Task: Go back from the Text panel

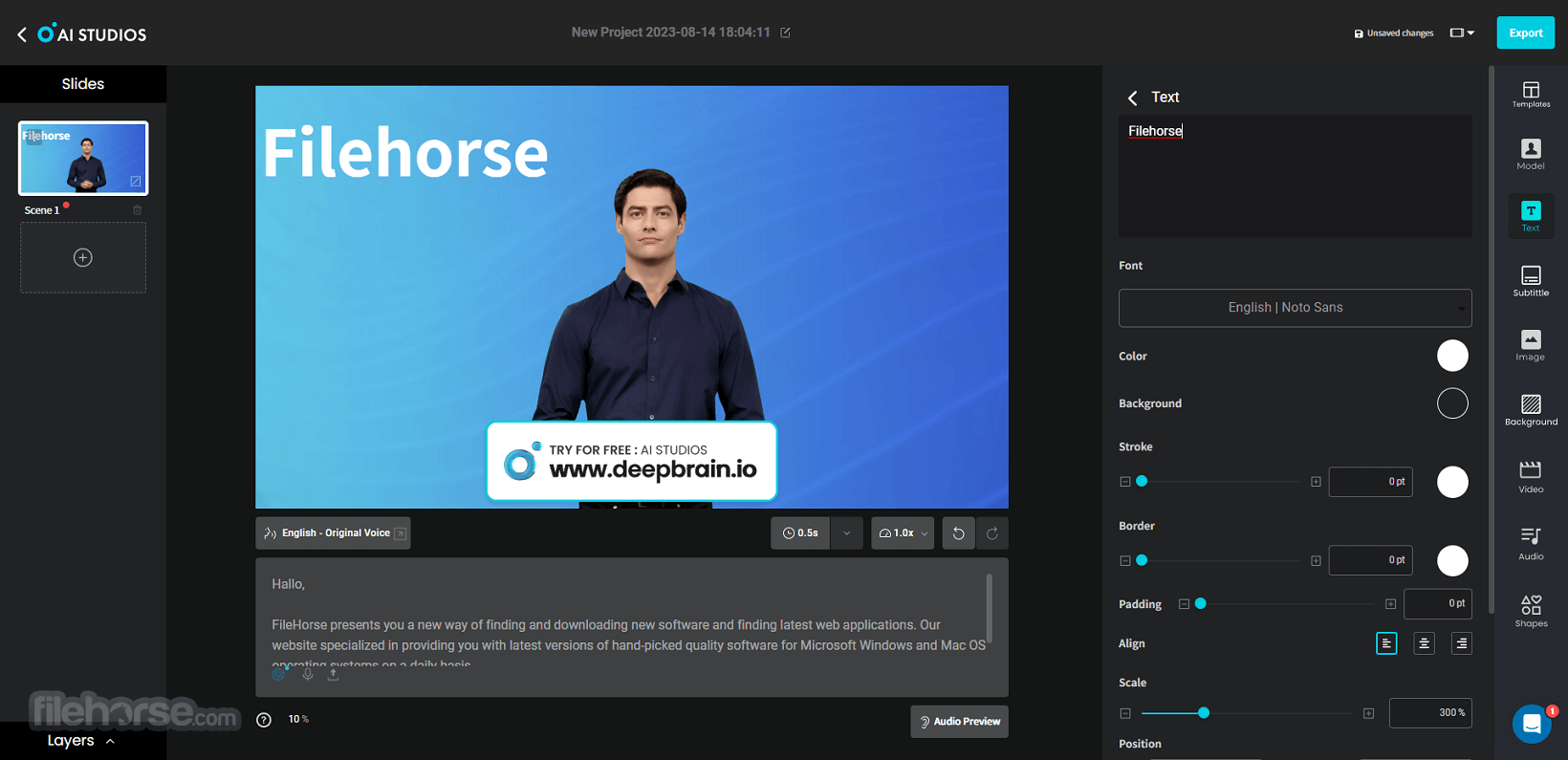Action: pyautogui.click(x=1133, y=98)
